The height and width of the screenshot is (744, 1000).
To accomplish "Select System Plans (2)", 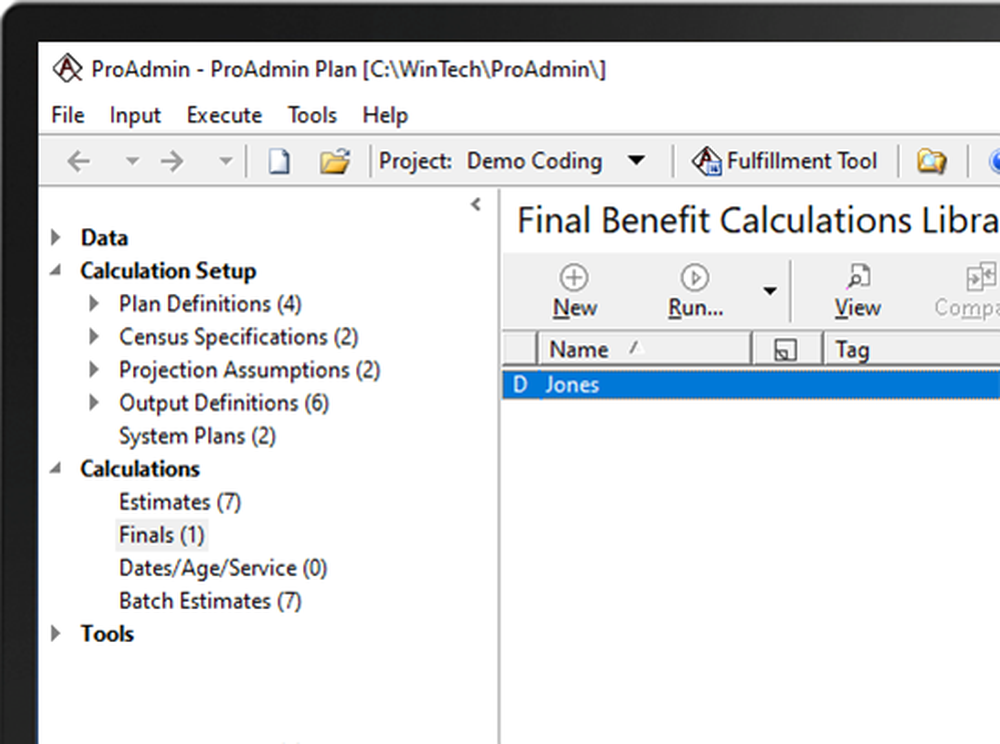I will point(197,436).
